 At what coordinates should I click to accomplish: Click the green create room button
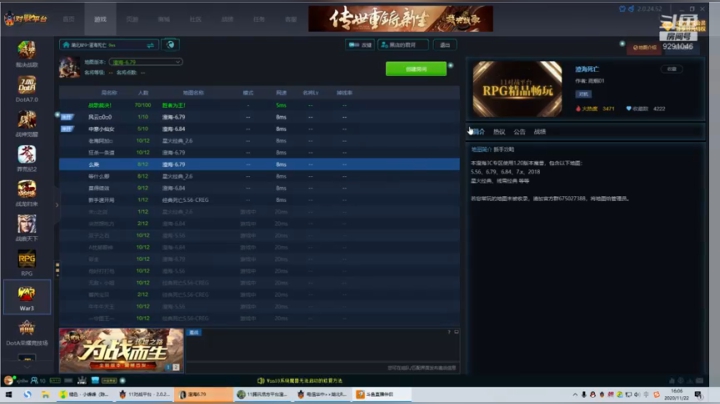coord(416,69)
